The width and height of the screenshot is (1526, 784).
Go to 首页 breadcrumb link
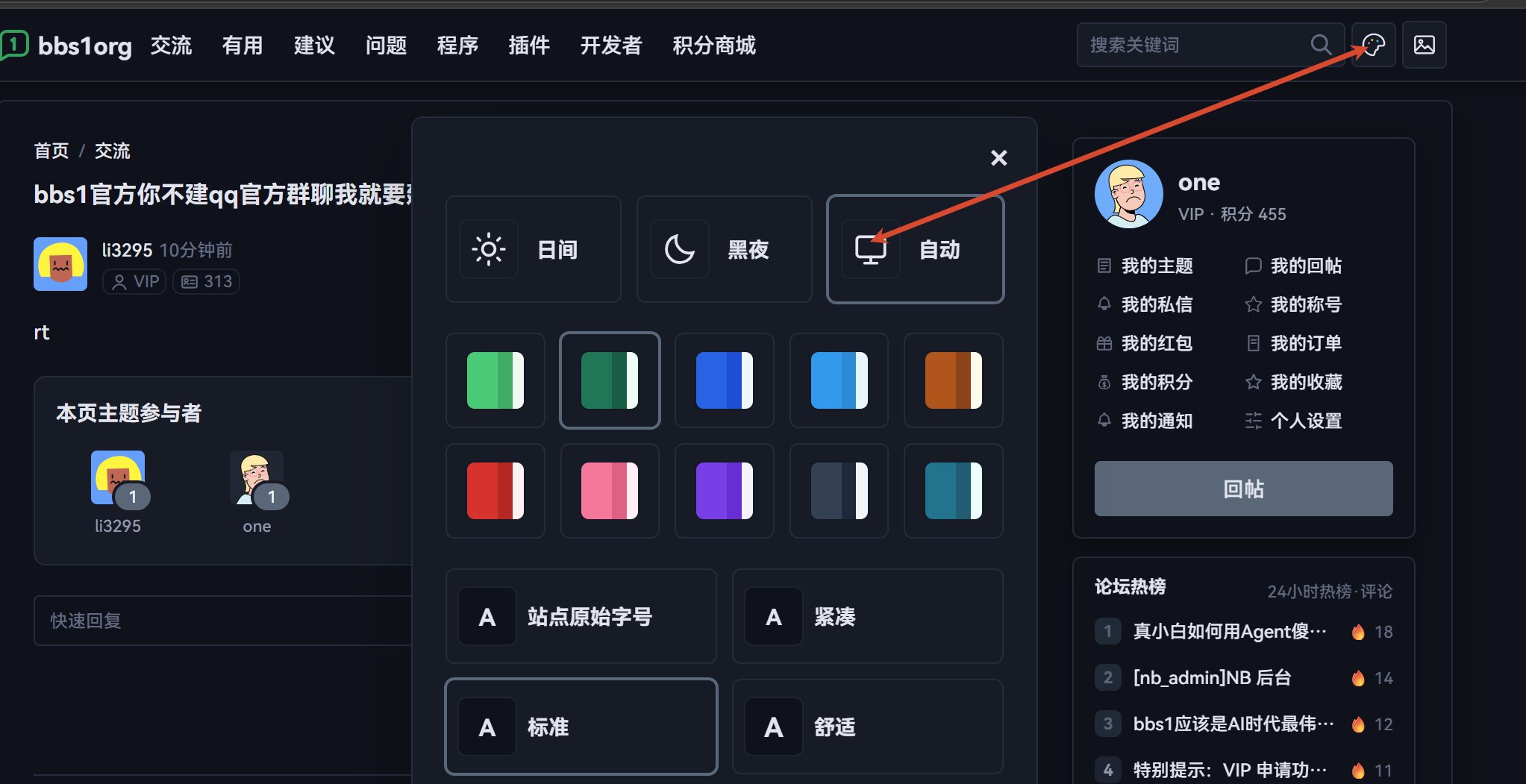point(51,151)
